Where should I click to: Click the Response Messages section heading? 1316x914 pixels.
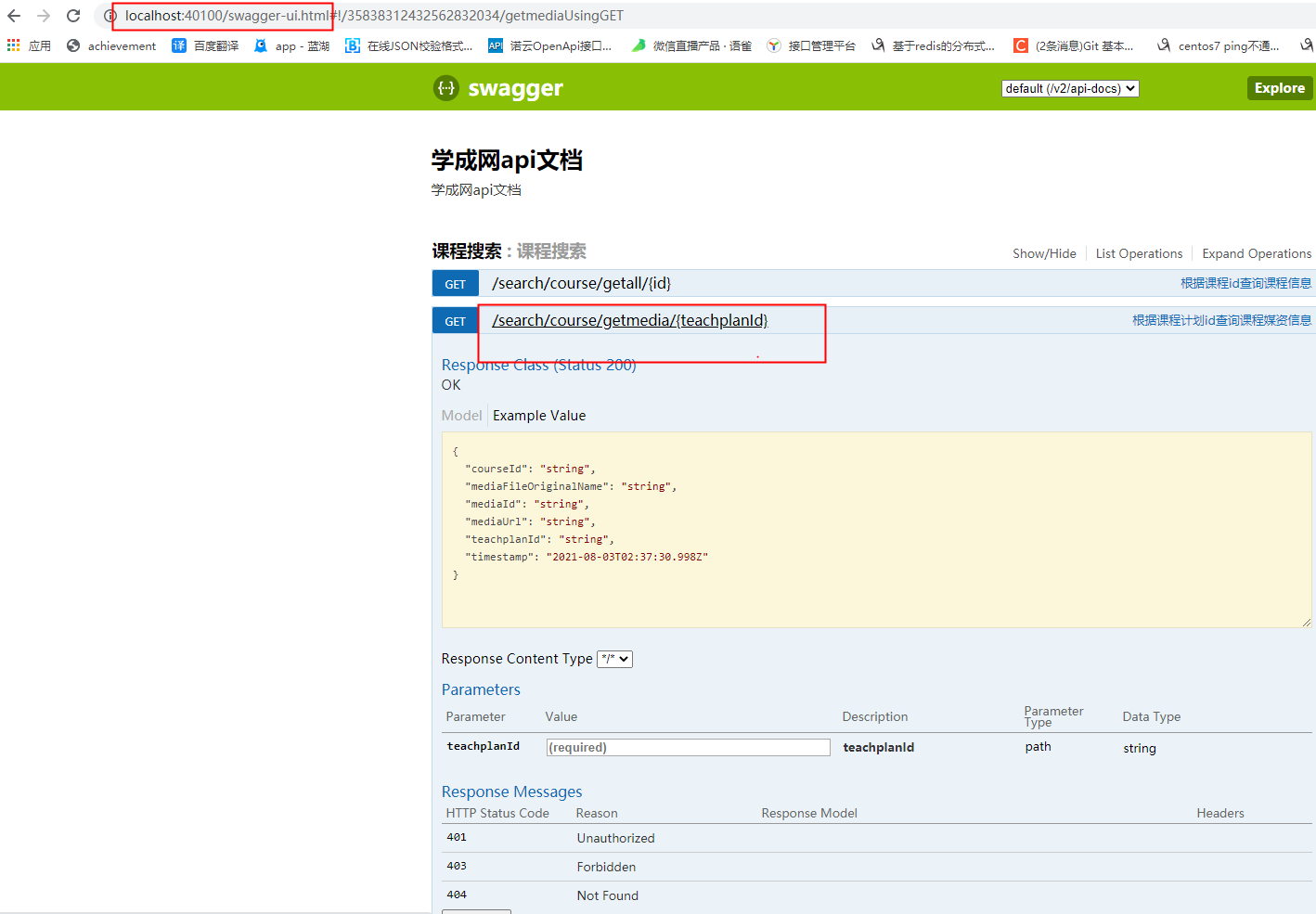512,792
